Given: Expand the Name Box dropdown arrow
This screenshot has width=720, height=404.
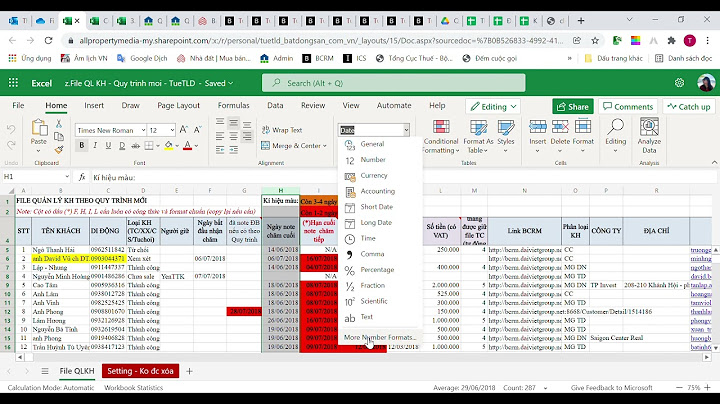Looking at the screenshot, I should (67, 177).
